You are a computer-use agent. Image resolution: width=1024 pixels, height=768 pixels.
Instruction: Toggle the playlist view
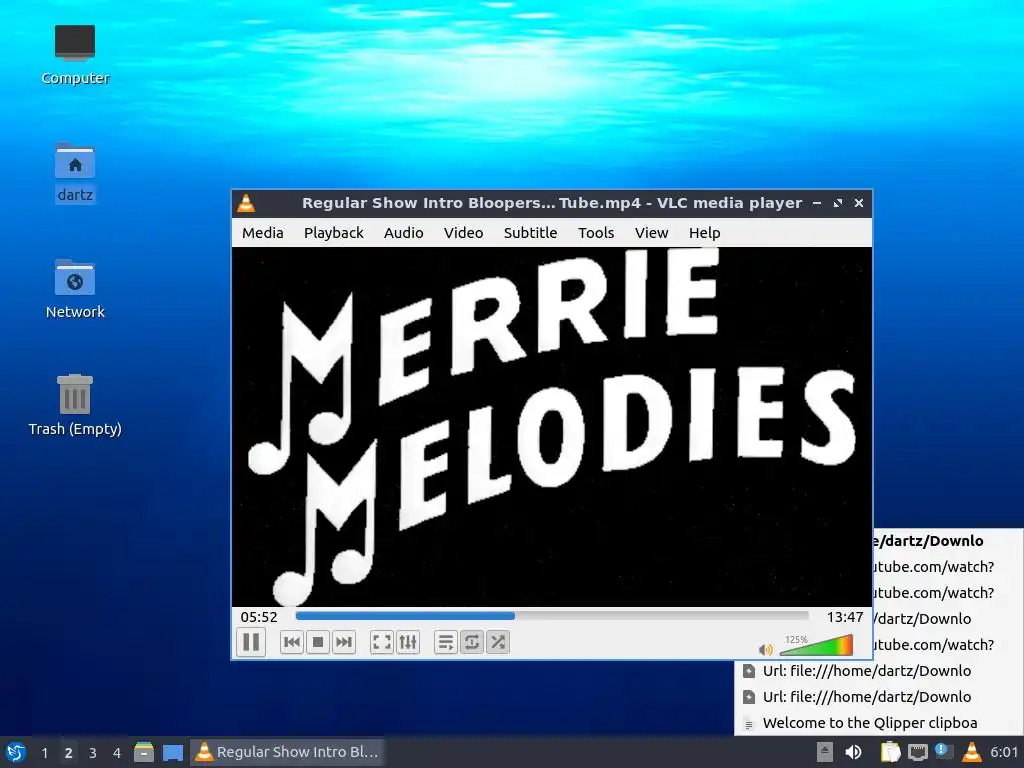pos(446,643)
